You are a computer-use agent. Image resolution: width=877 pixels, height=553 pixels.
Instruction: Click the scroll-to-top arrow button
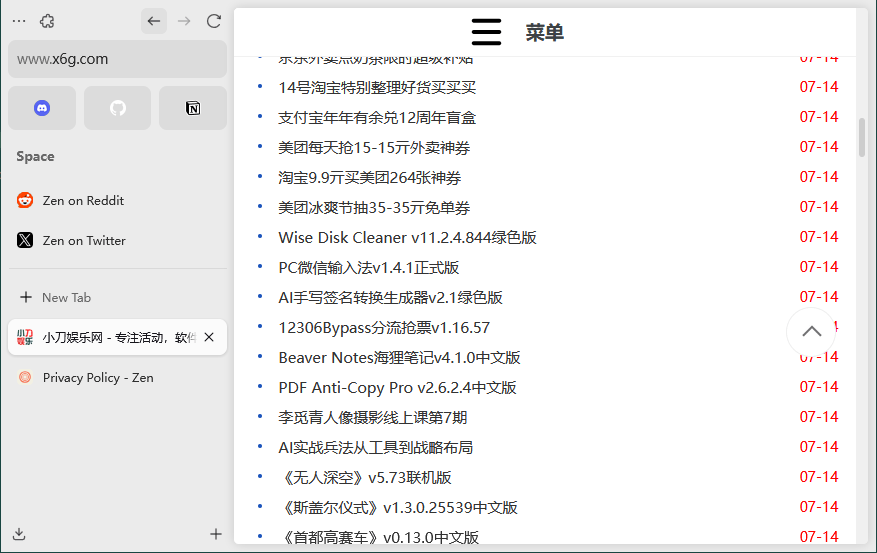click(811, 331)
